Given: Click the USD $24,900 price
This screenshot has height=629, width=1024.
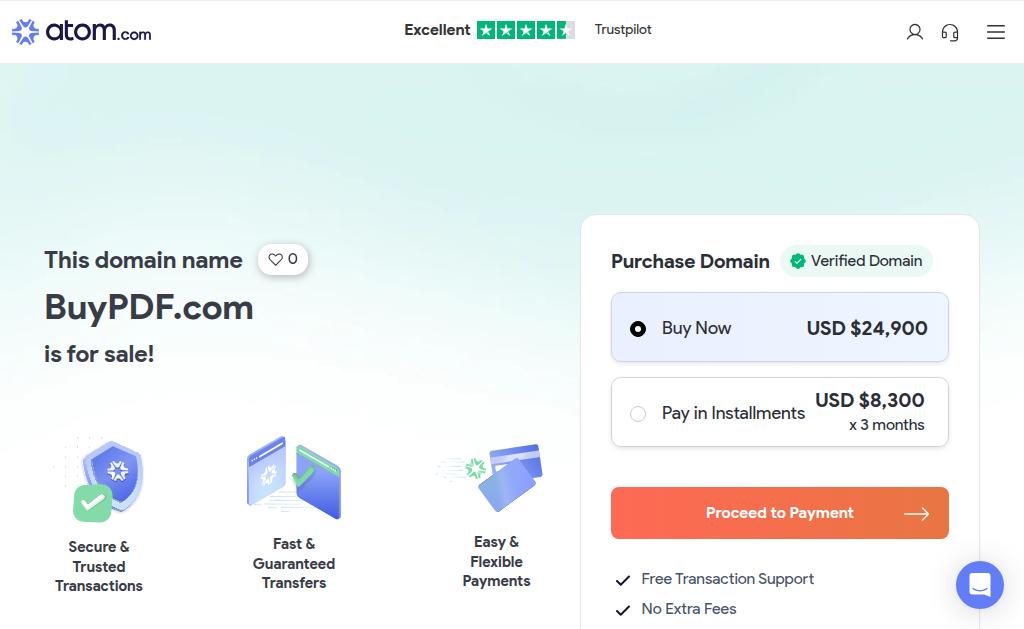Looking at the screenshot, I should (867, 328).
